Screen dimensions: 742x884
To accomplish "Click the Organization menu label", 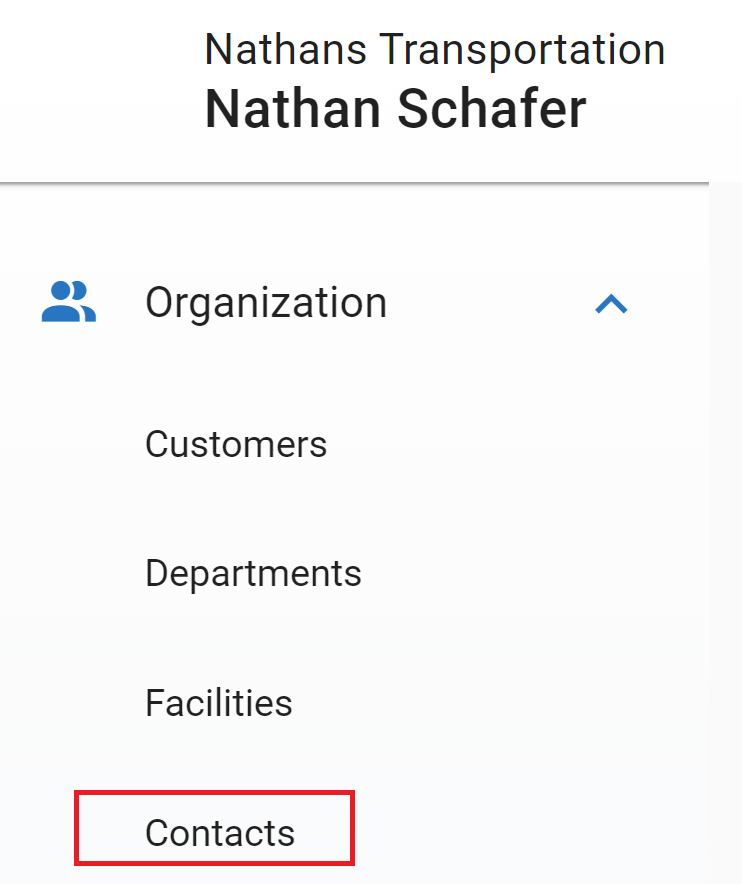I will [x=266, y=302].
